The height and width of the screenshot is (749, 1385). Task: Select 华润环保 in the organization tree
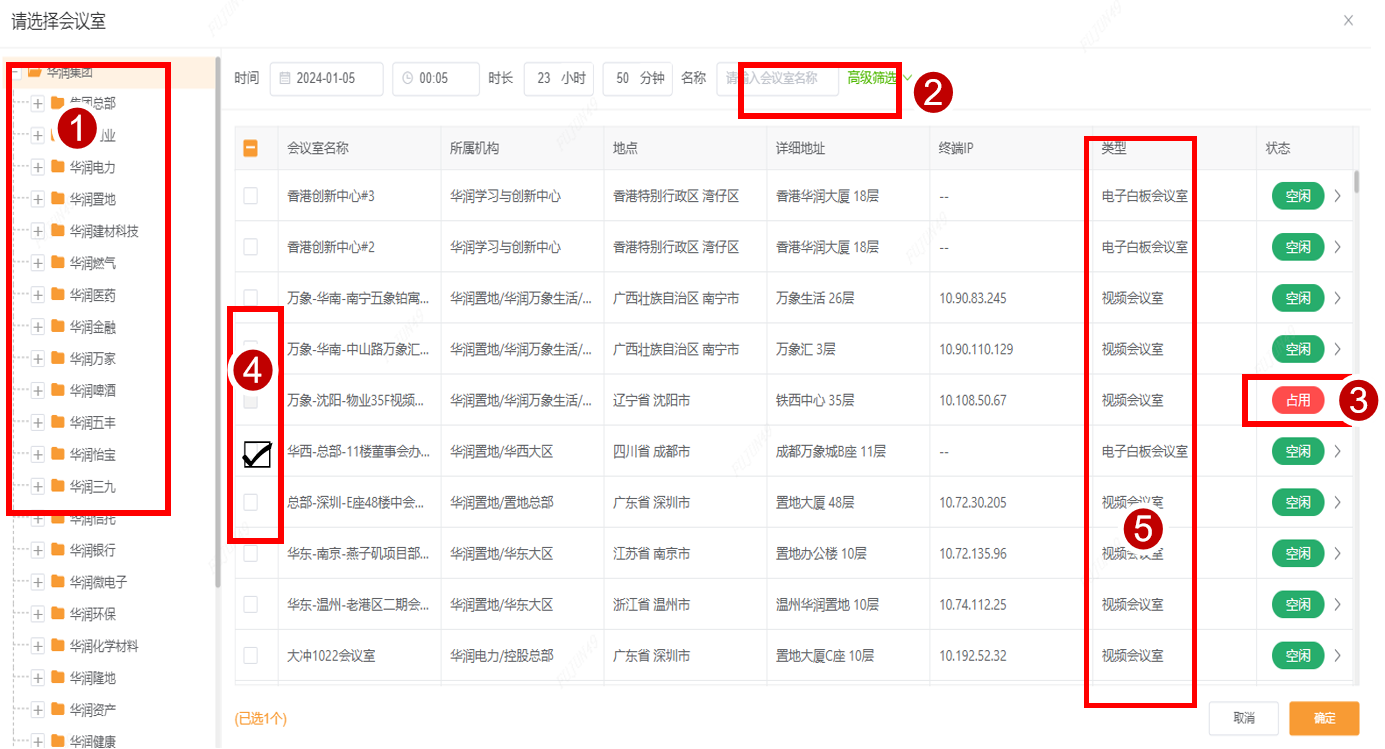[92, 614]
